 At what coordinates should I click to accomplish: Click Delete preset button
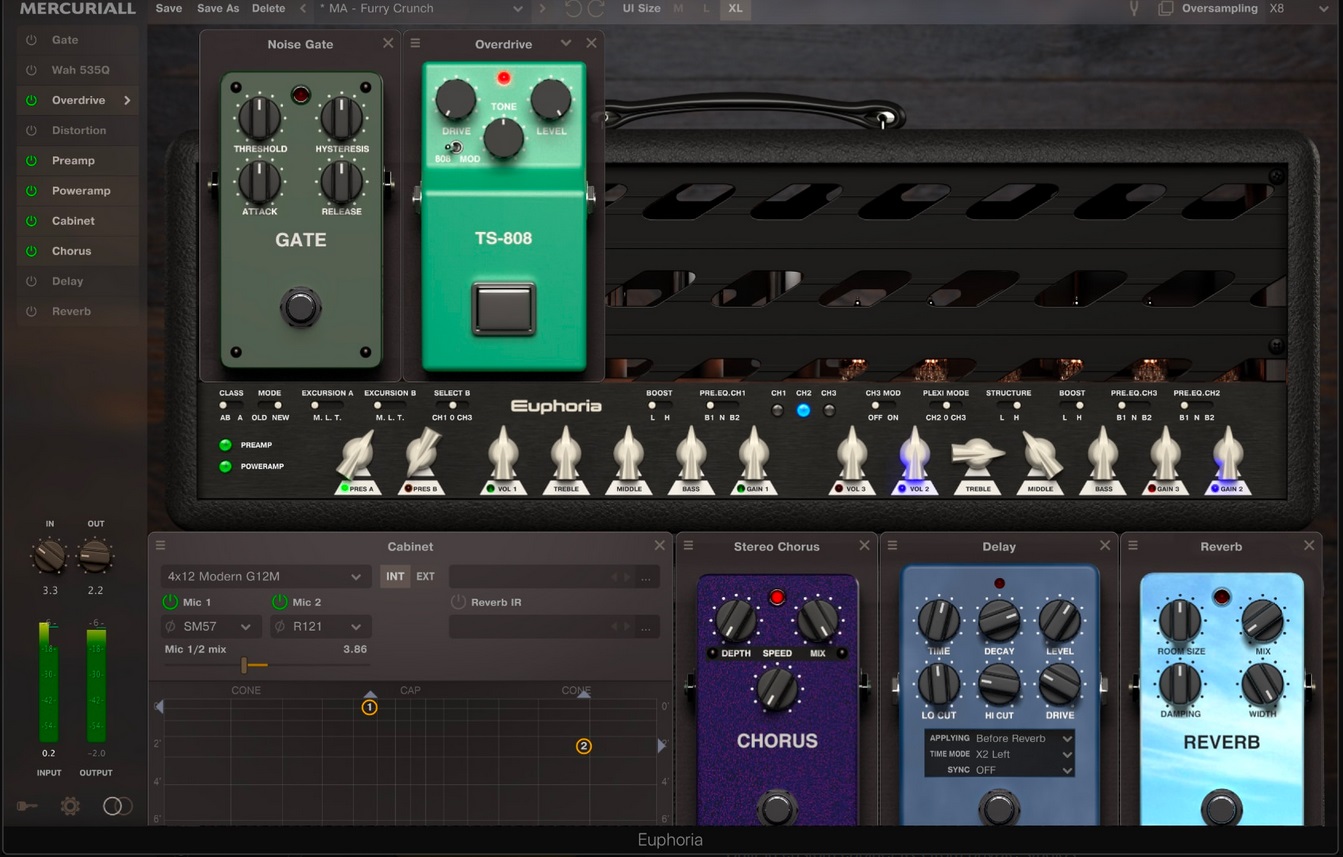pos(268,8)
